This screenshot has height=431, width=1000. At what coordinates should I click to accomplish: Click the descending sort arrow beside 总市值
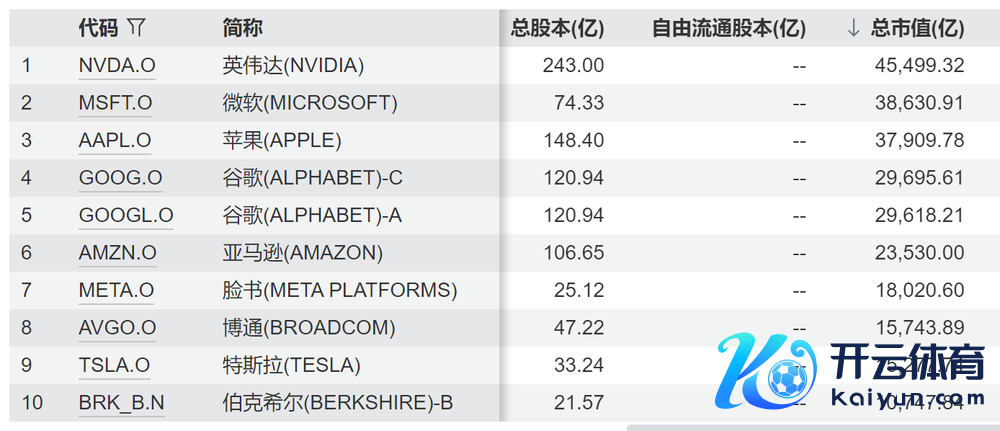[852, 29]
